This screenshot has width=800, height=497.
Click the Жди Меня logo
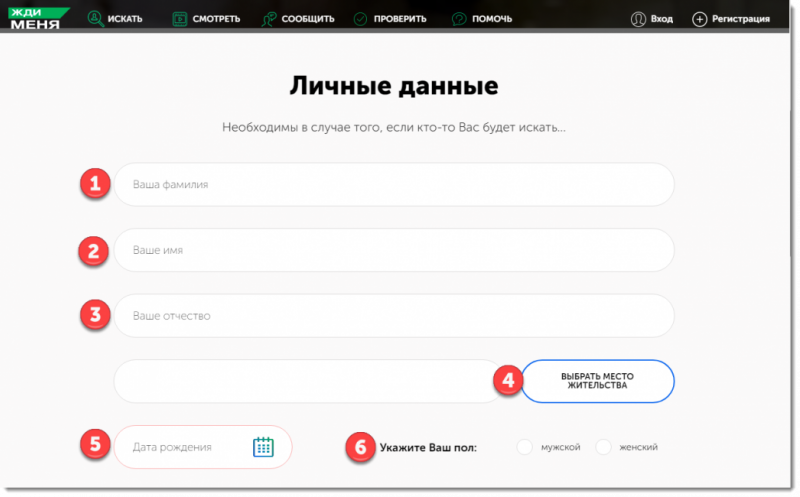38,18
